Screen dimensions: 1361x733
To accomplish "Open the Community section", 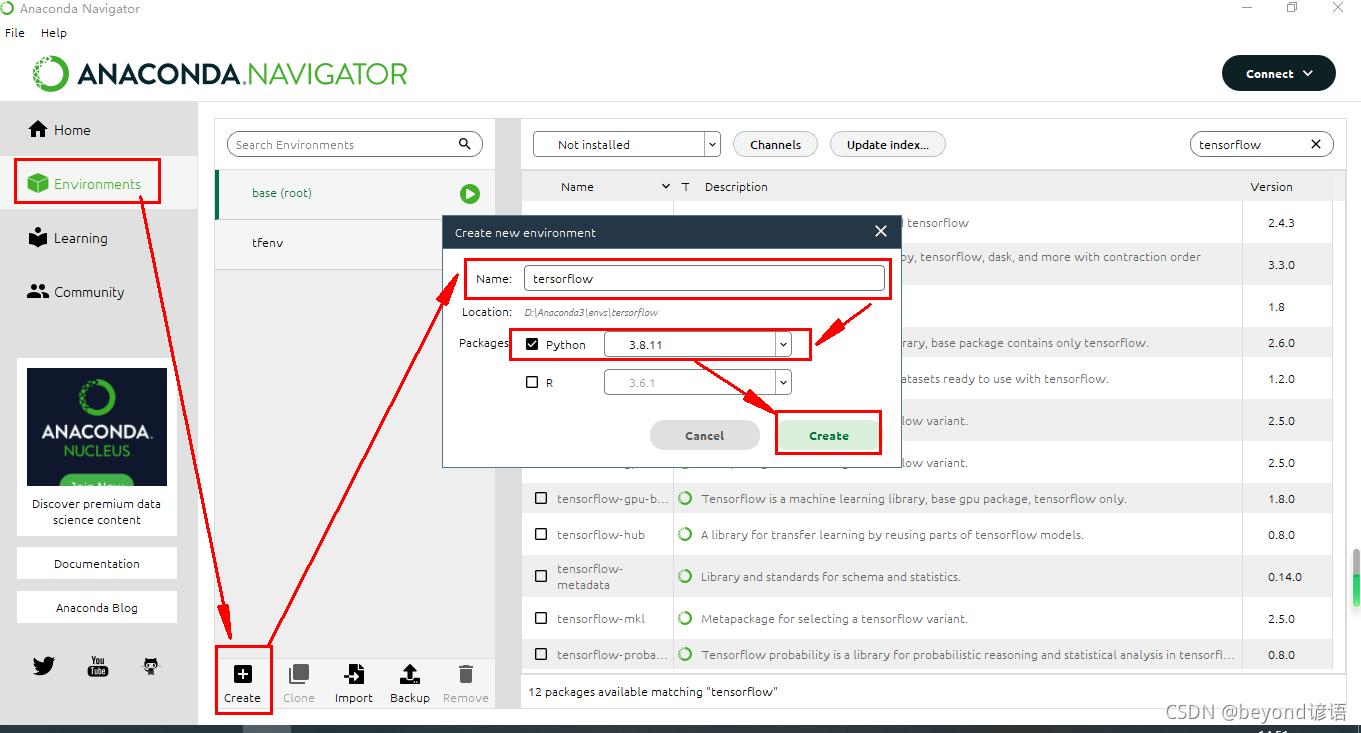I will [x=76, y=292].
